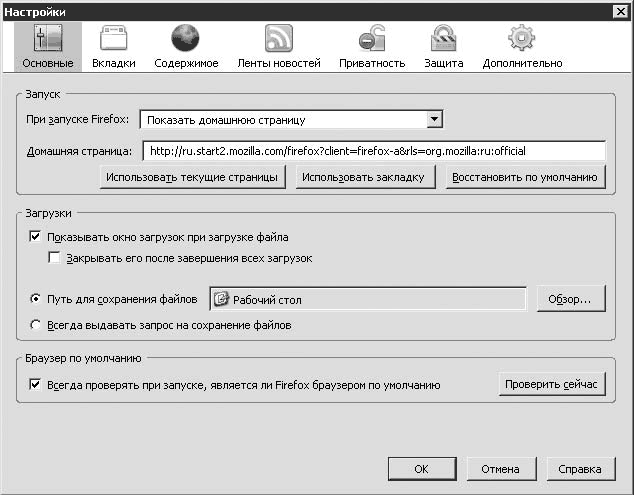634x495 pixels.
Task: Enable Закрывать его после завершения загрузок
Action: (x=54, y=258)
